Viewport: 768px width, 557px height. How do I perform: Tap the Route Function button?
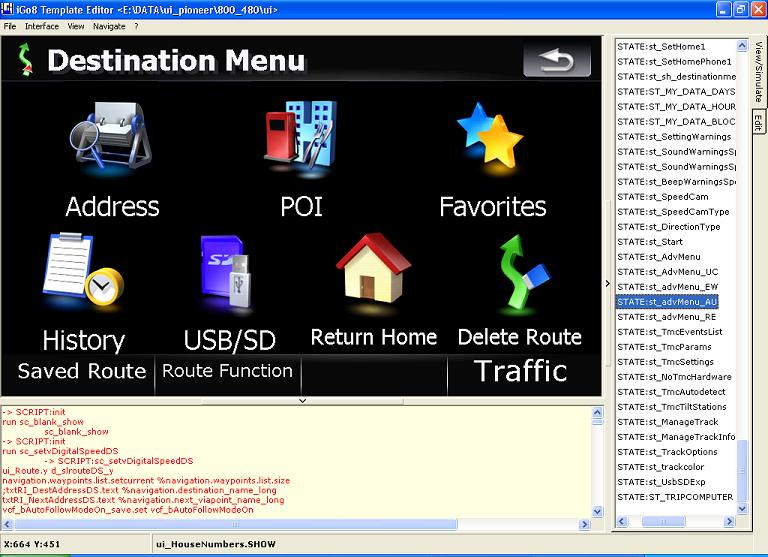pyautogui.click(x=227, y=372)
